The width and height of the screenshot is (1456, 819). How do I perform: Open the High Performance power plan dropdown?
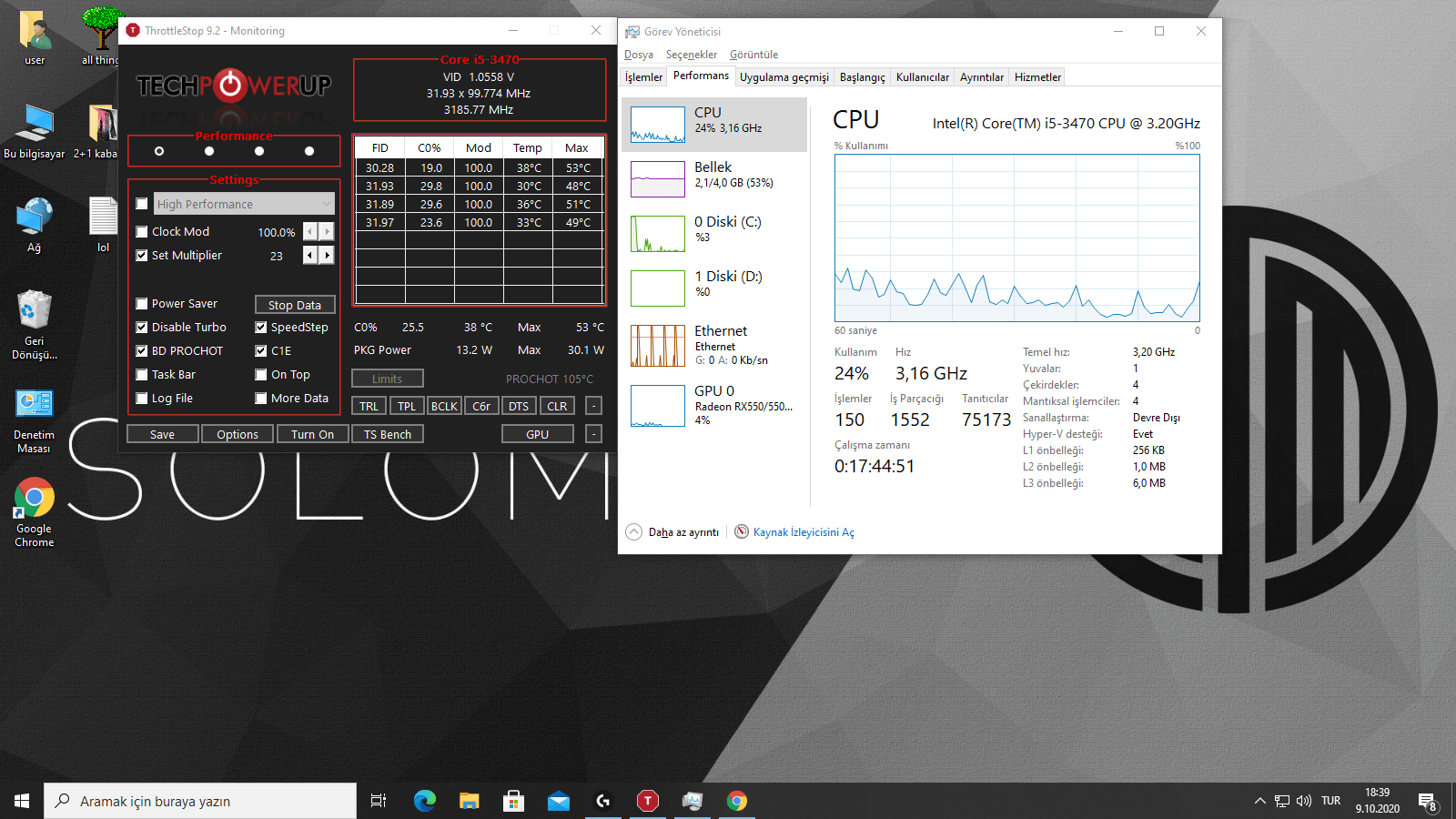click(x=244, y=204)
